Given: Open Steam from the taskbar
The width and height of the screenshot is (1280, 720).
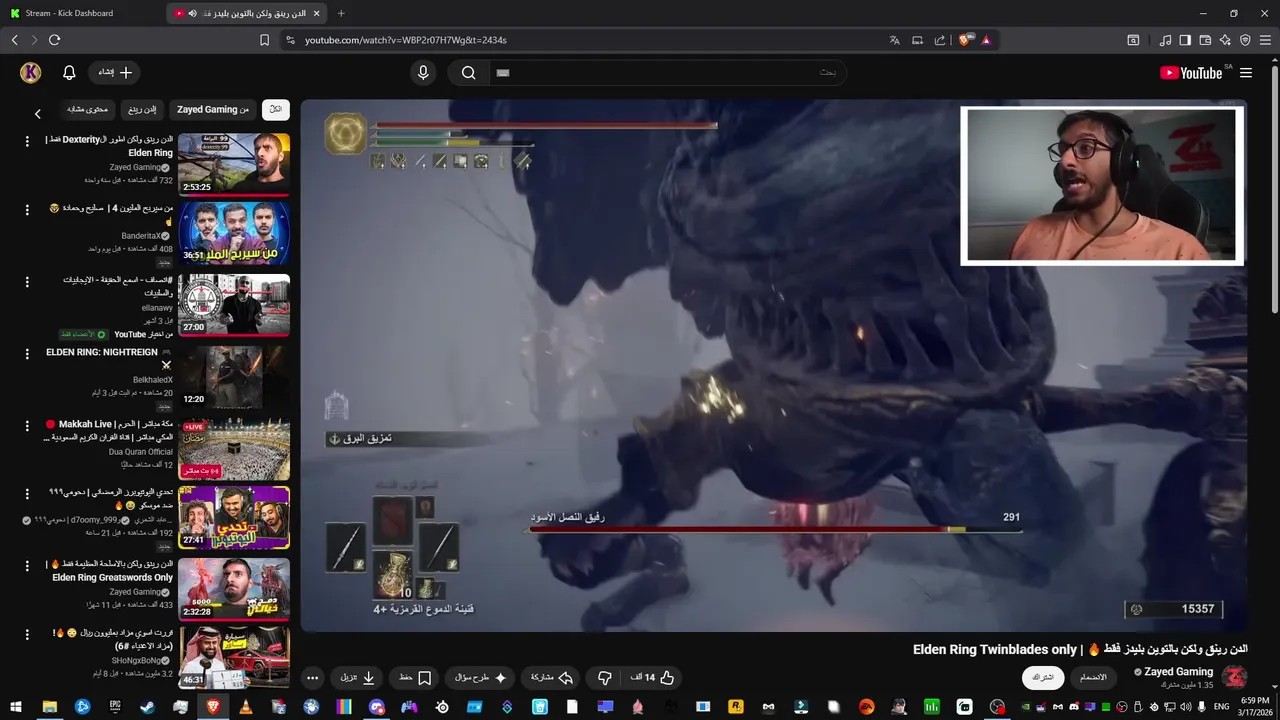Looking at the screenshot, I should [x=147, y=707].
